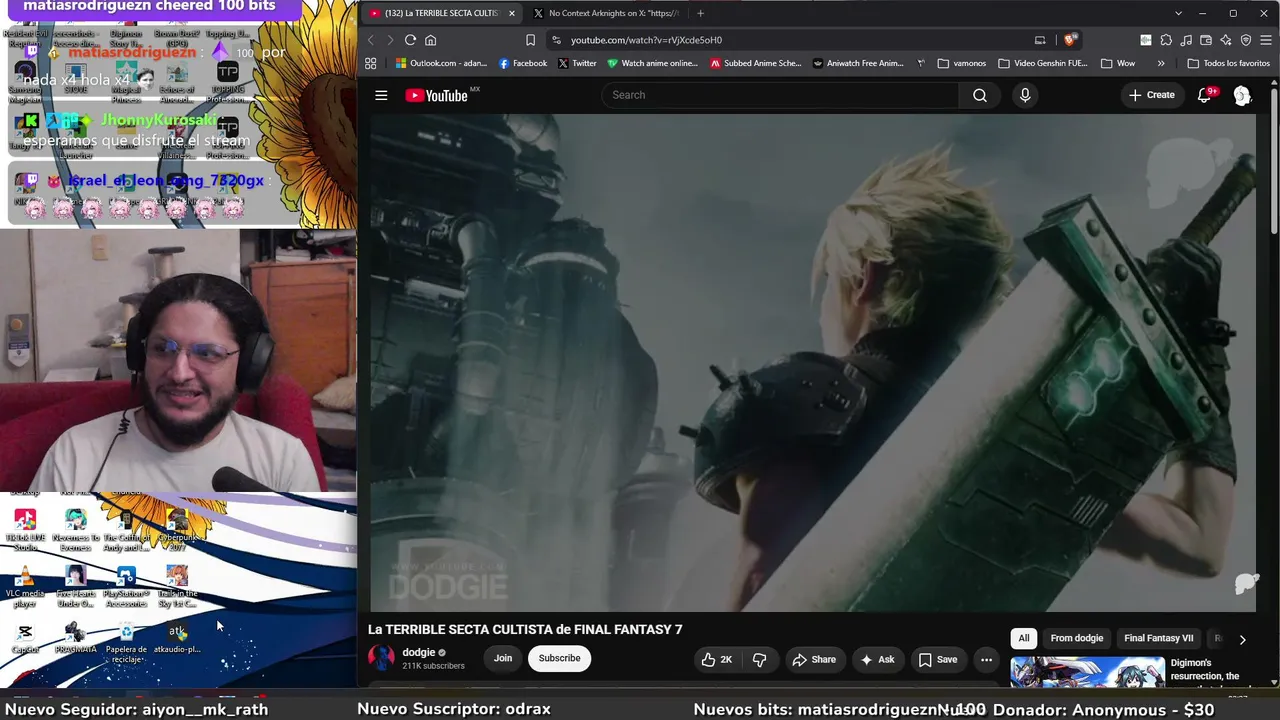The width and height of the screenshot is (1280, 720).
Task: Select the Final Fantasy VII filter chip
Action: pos(1159,638)
